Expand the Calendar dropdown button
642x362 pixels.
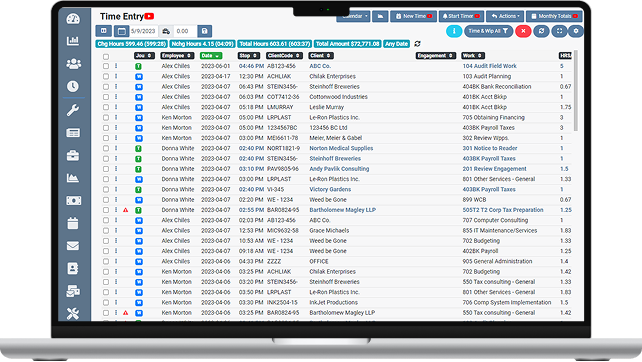[x=353, y=16]
